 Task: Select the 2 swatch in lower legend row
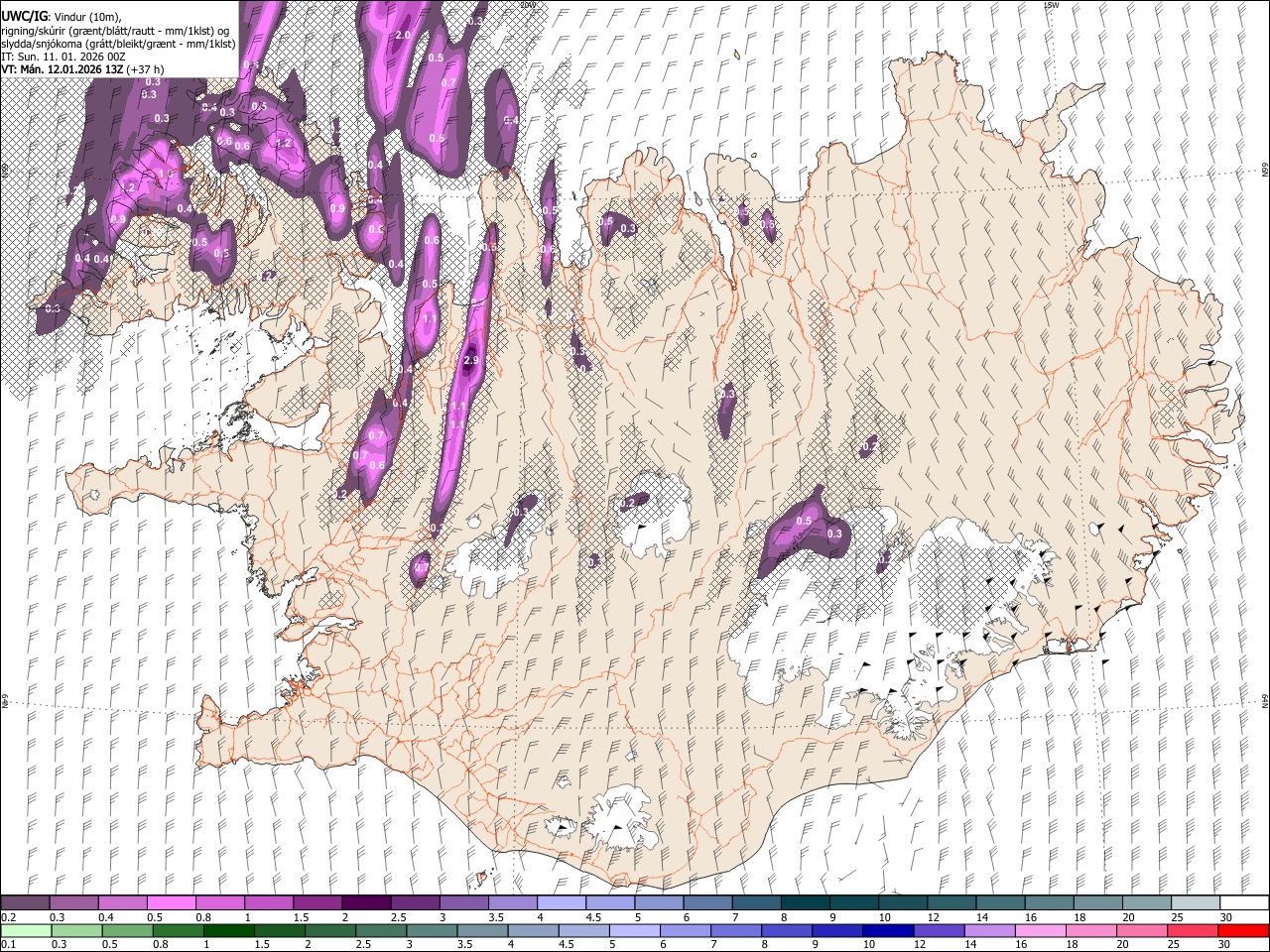pos(329,930)
